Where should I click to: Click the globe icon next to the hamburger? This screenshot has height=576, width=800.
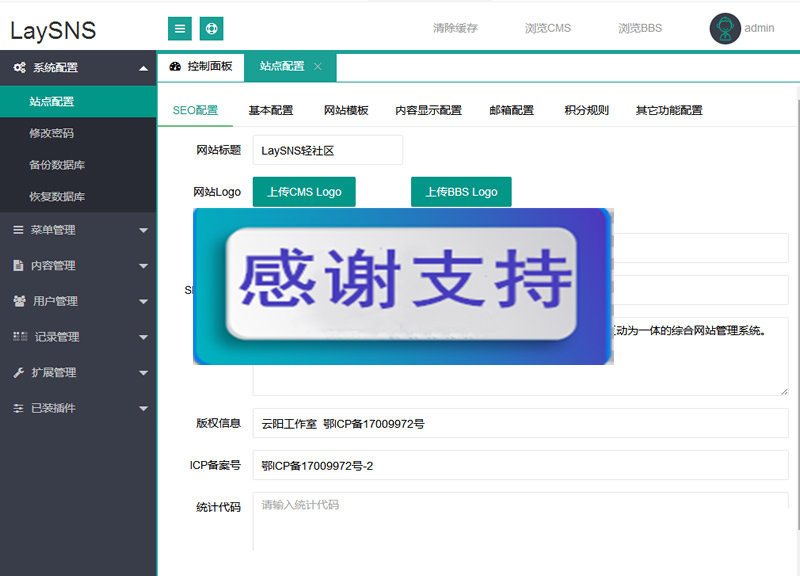pos(211,28)
